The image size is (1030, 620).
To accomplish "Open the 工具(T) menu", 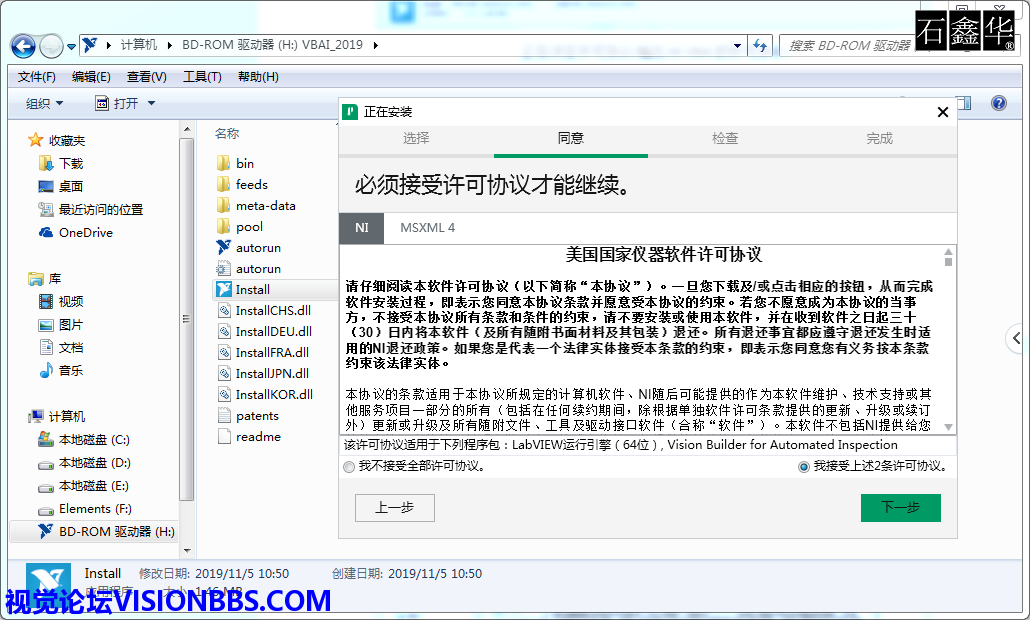I will [x=202, y=77].
